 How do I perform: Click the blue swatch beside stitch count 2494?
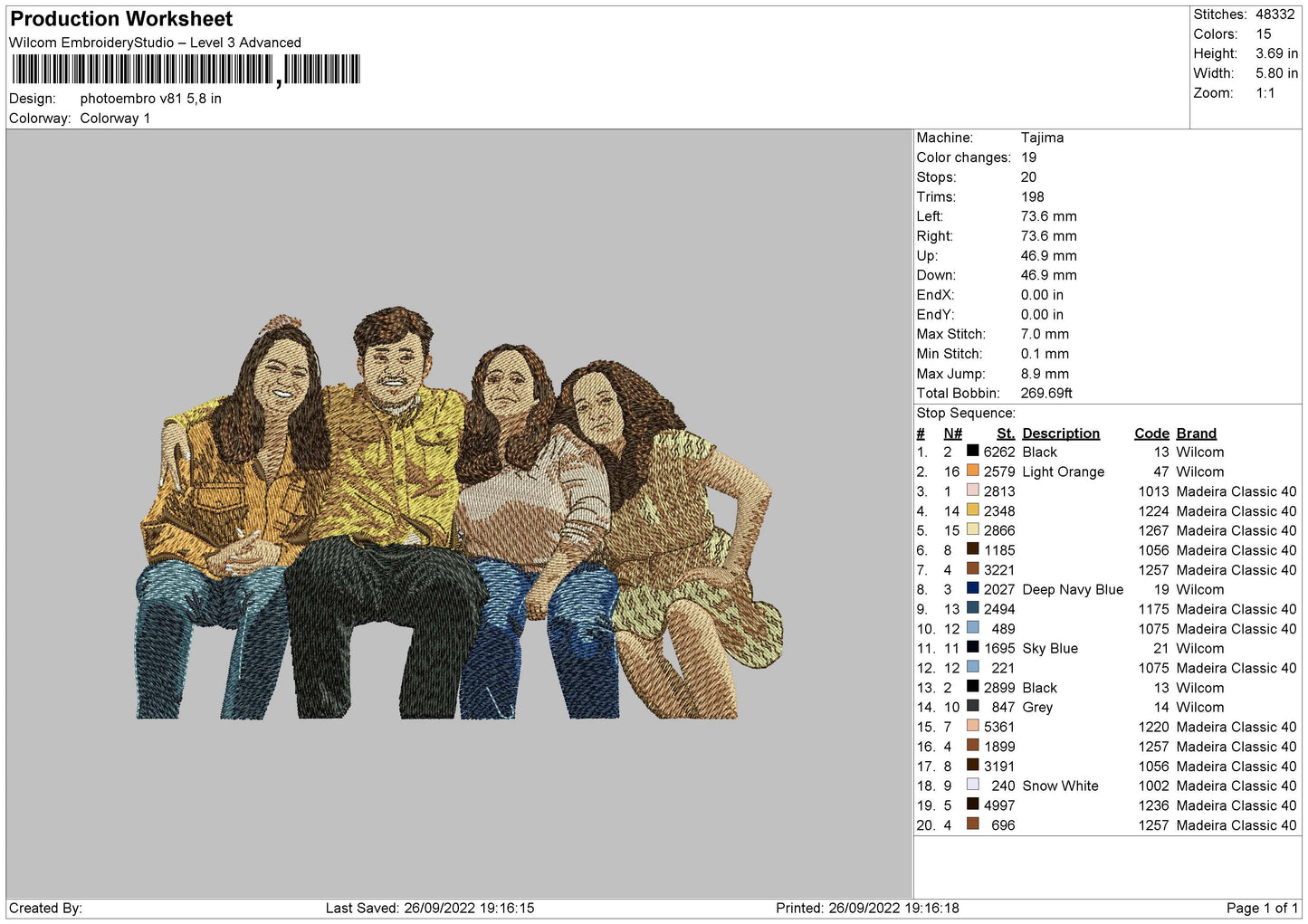[972, 609]
